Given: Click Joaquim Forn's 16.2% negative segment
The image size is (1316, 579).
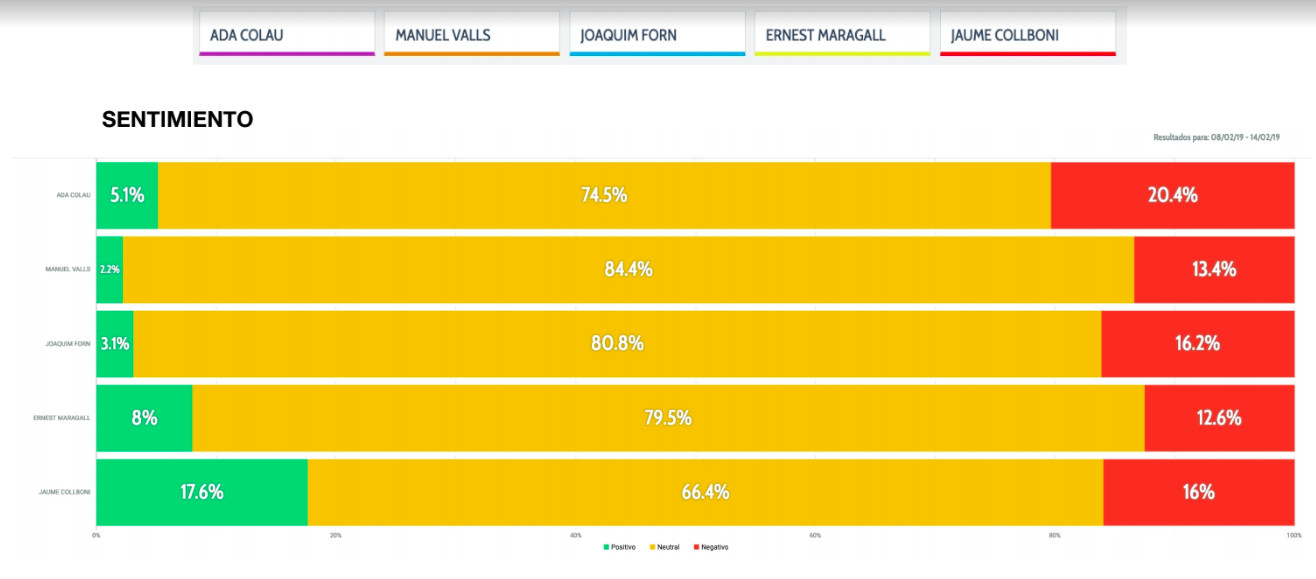Looking at the screenshot, I should (x=1197, y=343).
